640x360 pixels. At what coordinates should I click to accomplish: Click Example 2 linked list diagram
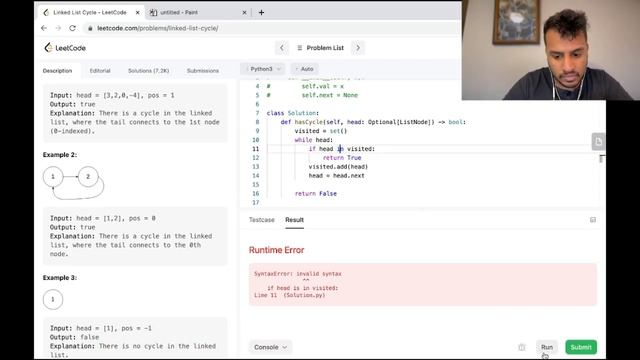click(x=73, y=182)
